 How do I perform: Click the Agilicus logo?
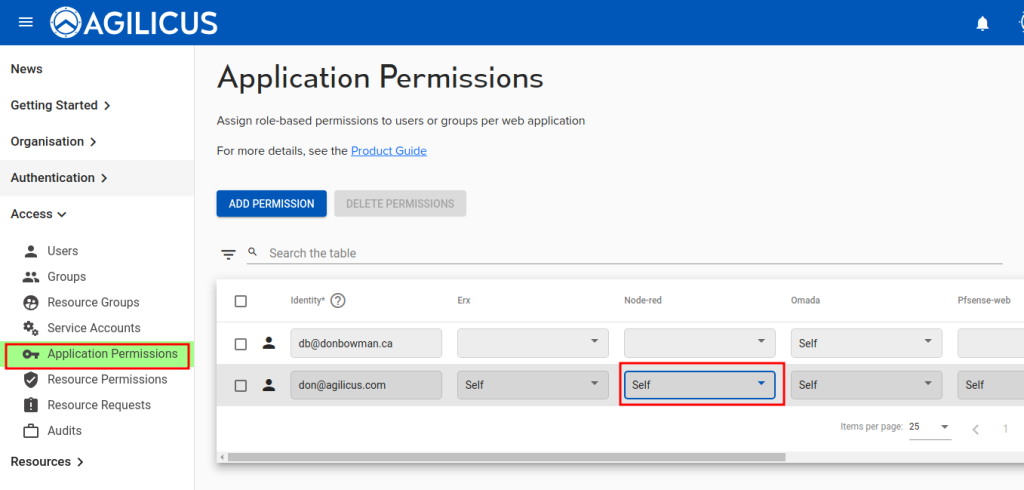click(x=134, y=22)
